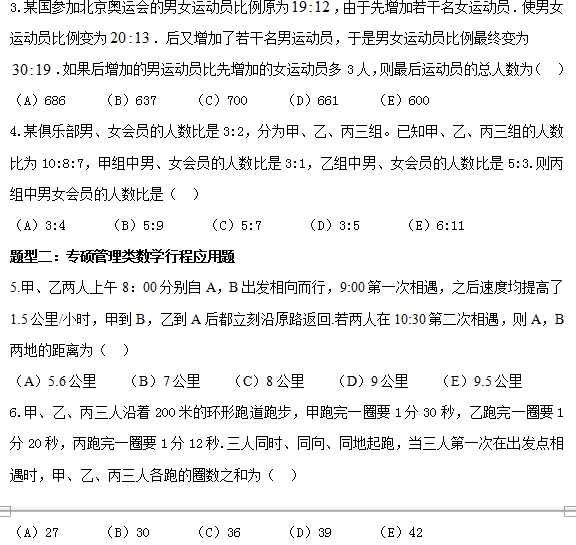This screenshot has height=545, width=576.
Task: Click the text 圈数之和为 in question 6
Action: coord(226,476)
